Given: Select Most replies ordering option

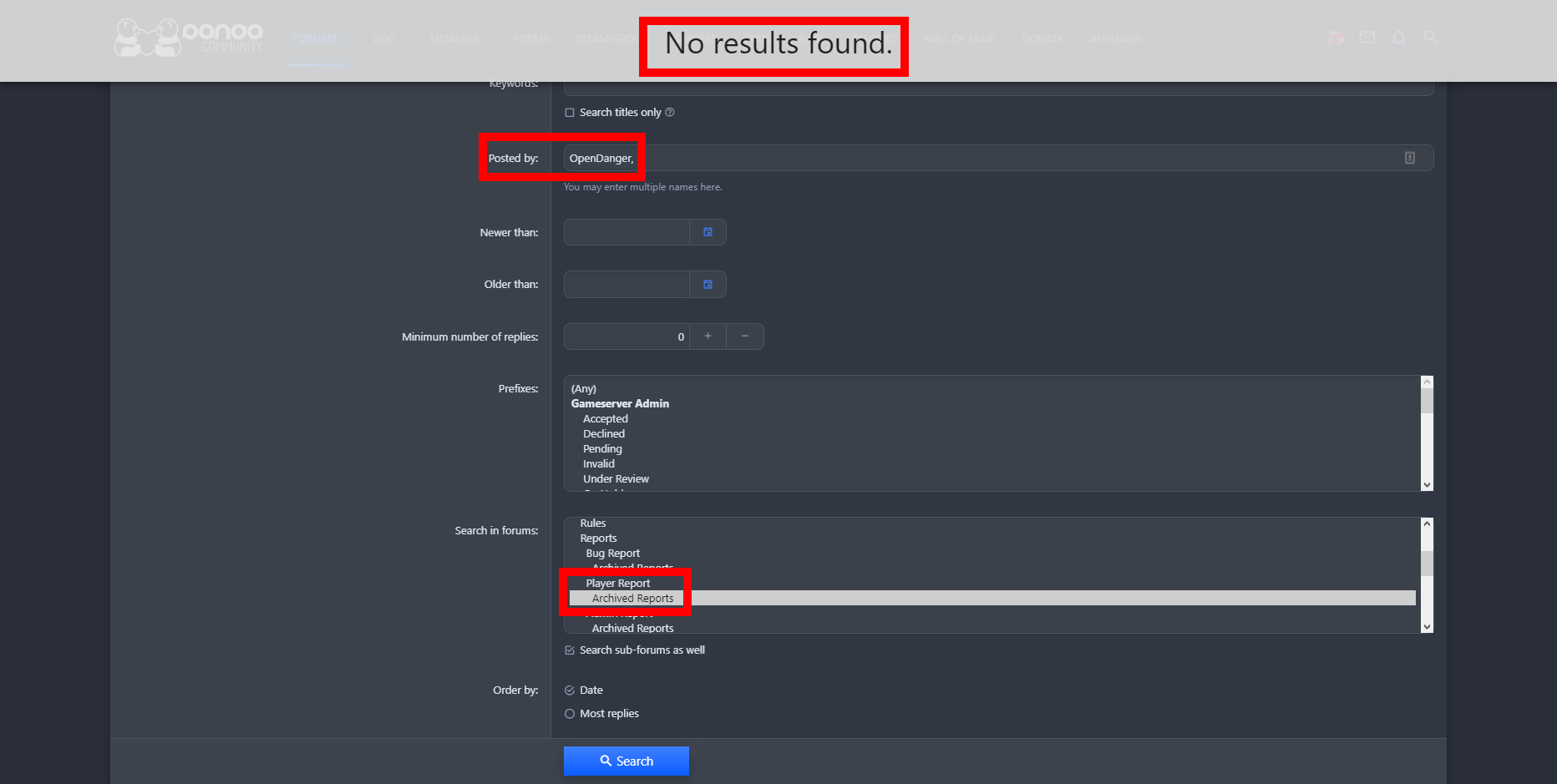Looking at the screenshot, I should tap(570, 714).
